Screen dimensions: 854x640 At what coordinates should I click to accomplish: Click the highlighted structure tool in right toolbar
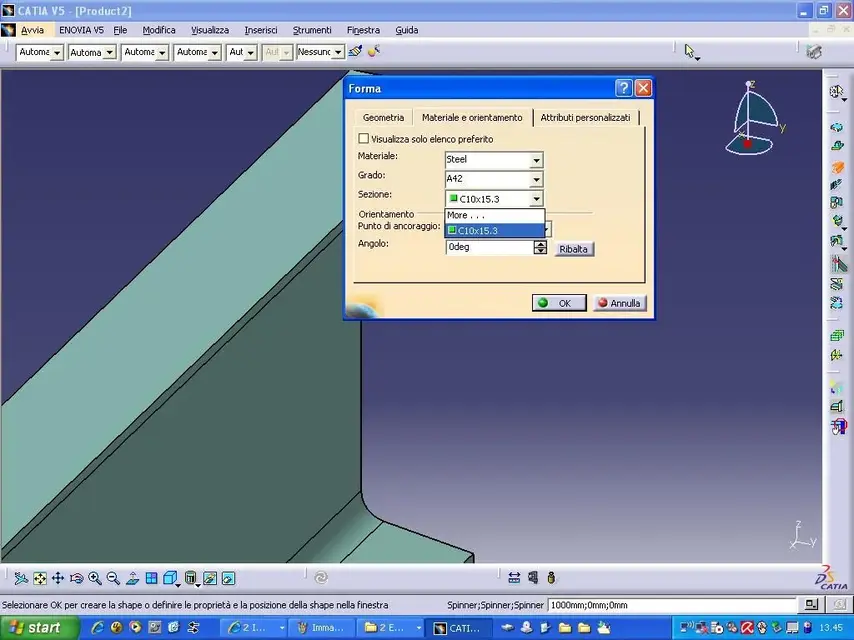[838, 264]
